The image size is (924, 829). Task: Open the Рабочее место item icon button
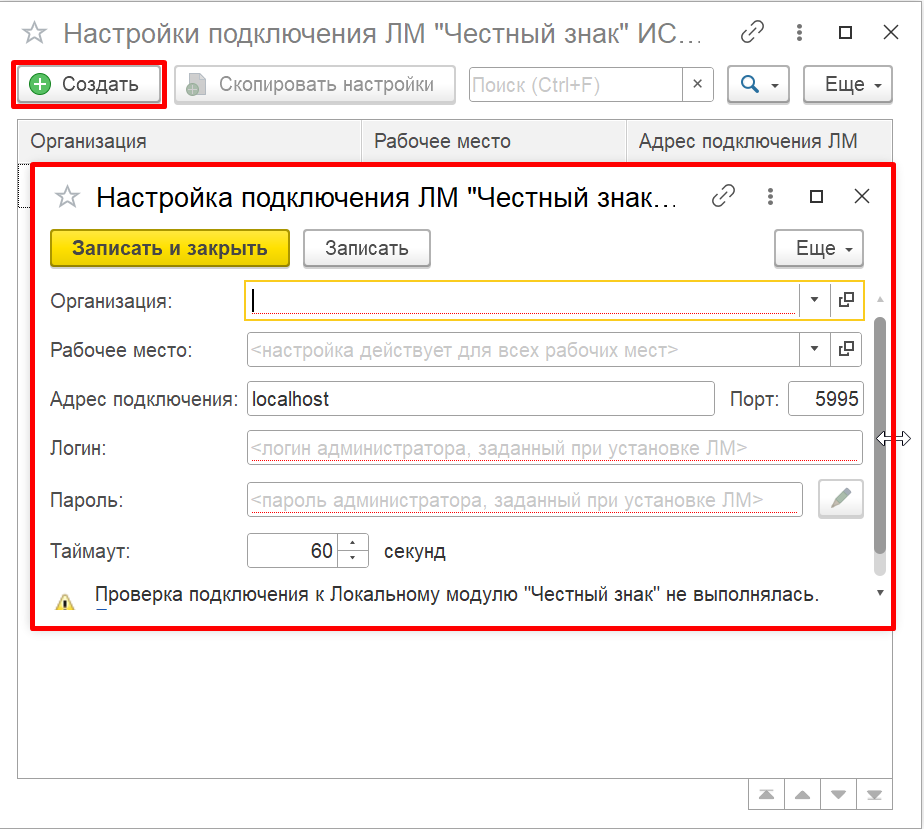[846, 349]
